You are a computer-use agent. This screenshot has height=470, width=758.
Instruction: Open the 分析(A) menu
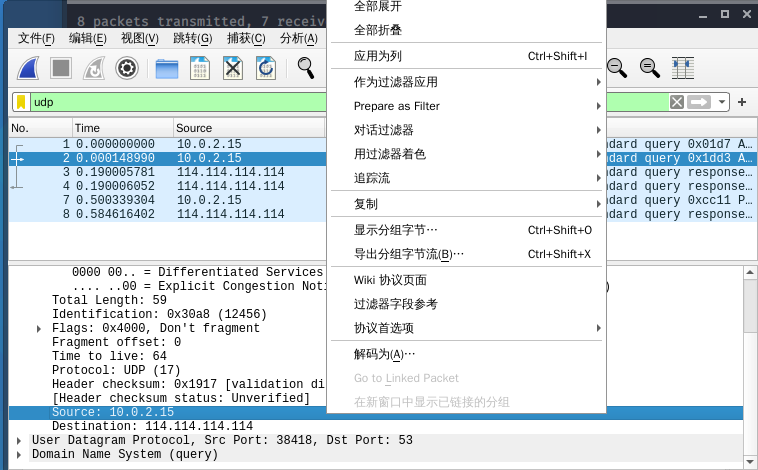click(x=299, y=38)
